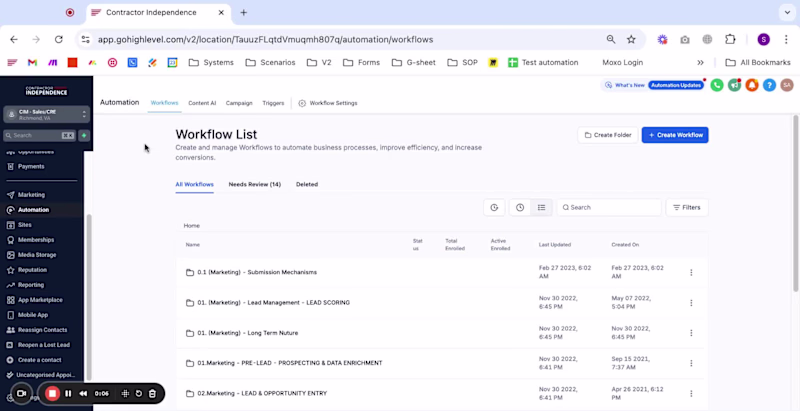Expand the hidden bookmarks chevron
The width and height of the screenshot is (800, 411).
(x=701, y=63)
